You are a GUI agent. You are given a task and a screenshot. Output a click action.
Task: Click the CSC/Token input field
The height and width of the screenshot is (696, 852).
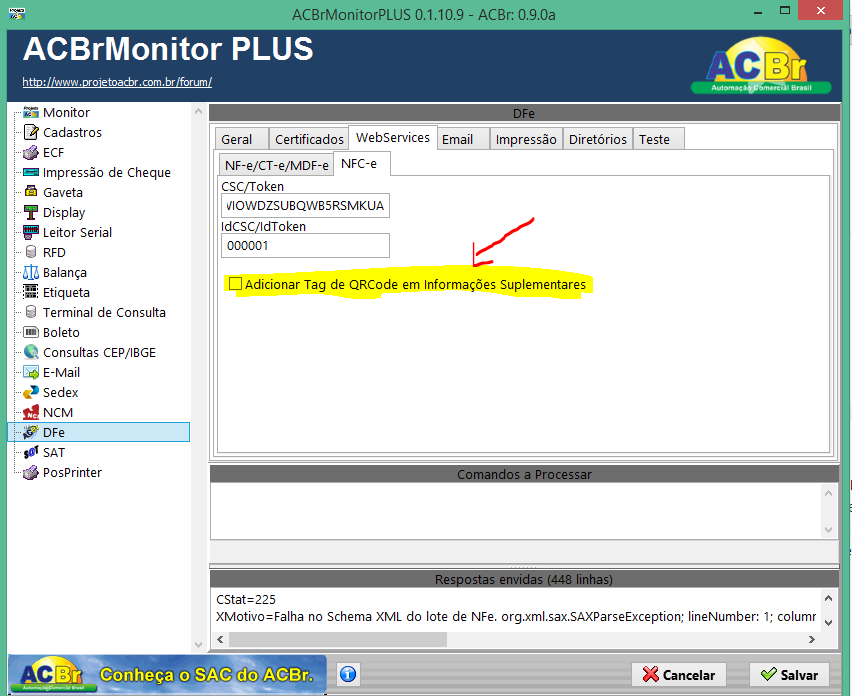(305, 205)
